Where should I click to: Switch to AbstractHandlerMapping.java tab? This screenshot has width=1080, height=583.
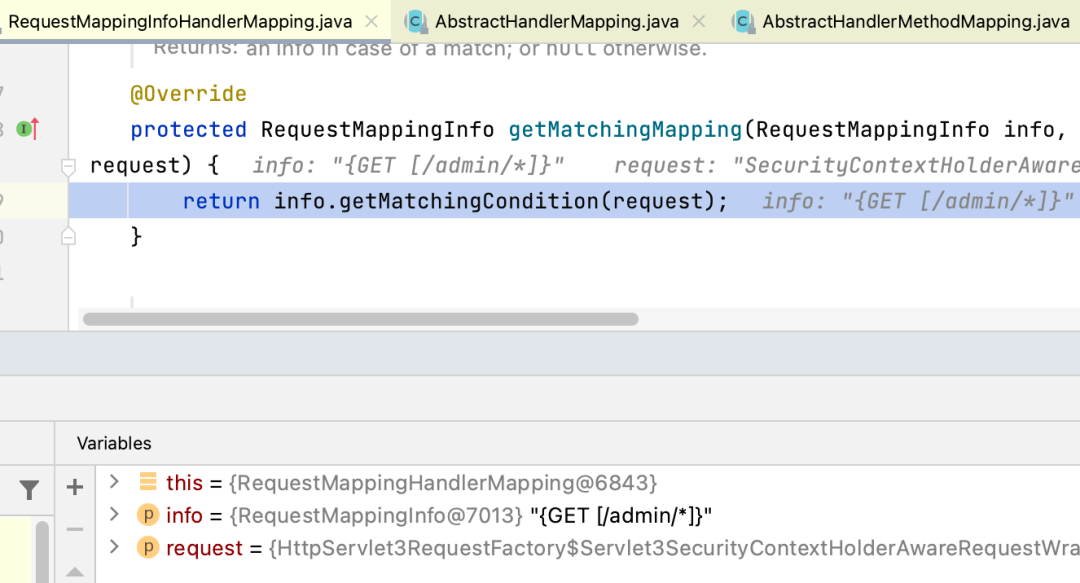(556, 21)
